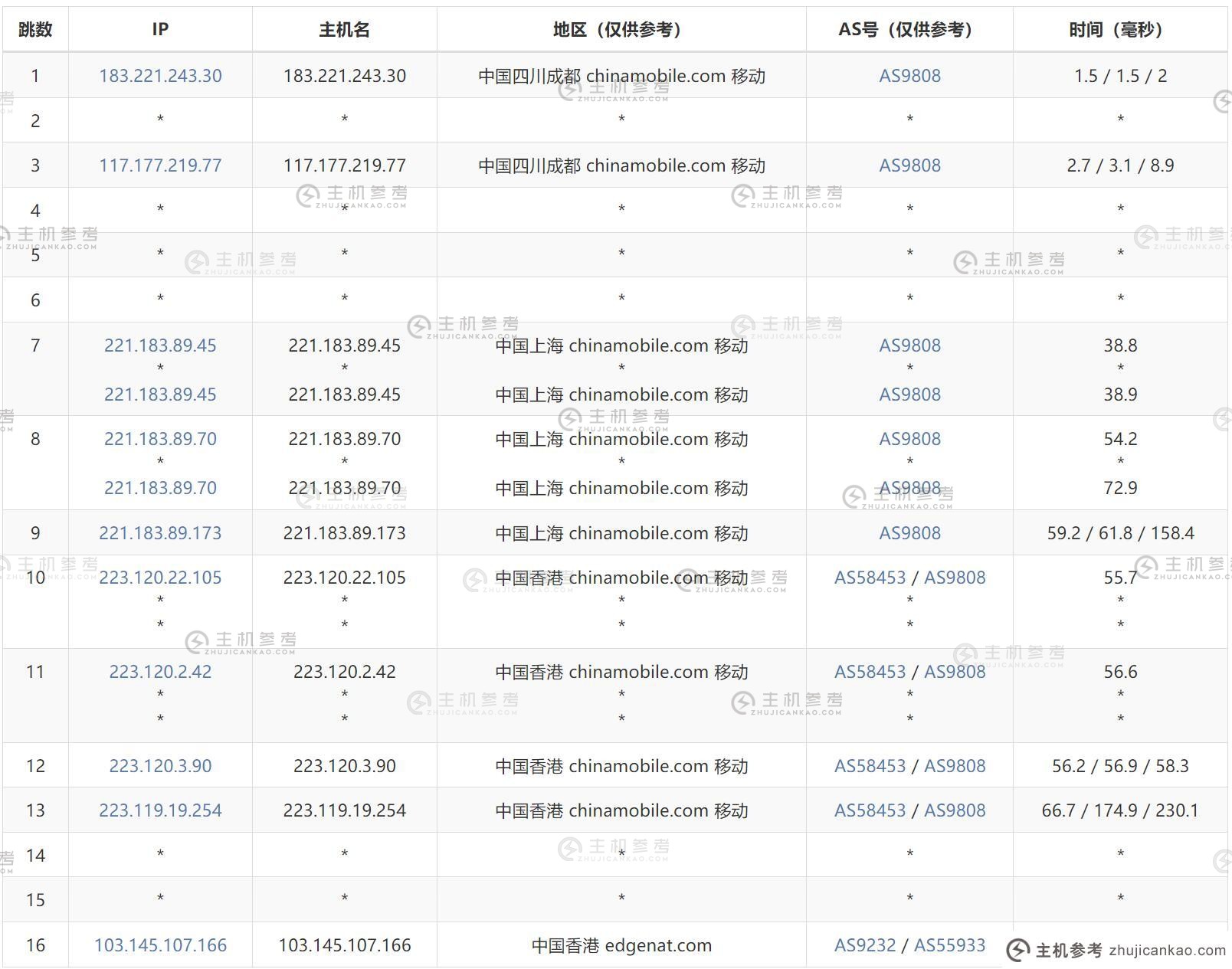Open IP link 103.145.107.166

pyautogui.click(x=160, y=945)
